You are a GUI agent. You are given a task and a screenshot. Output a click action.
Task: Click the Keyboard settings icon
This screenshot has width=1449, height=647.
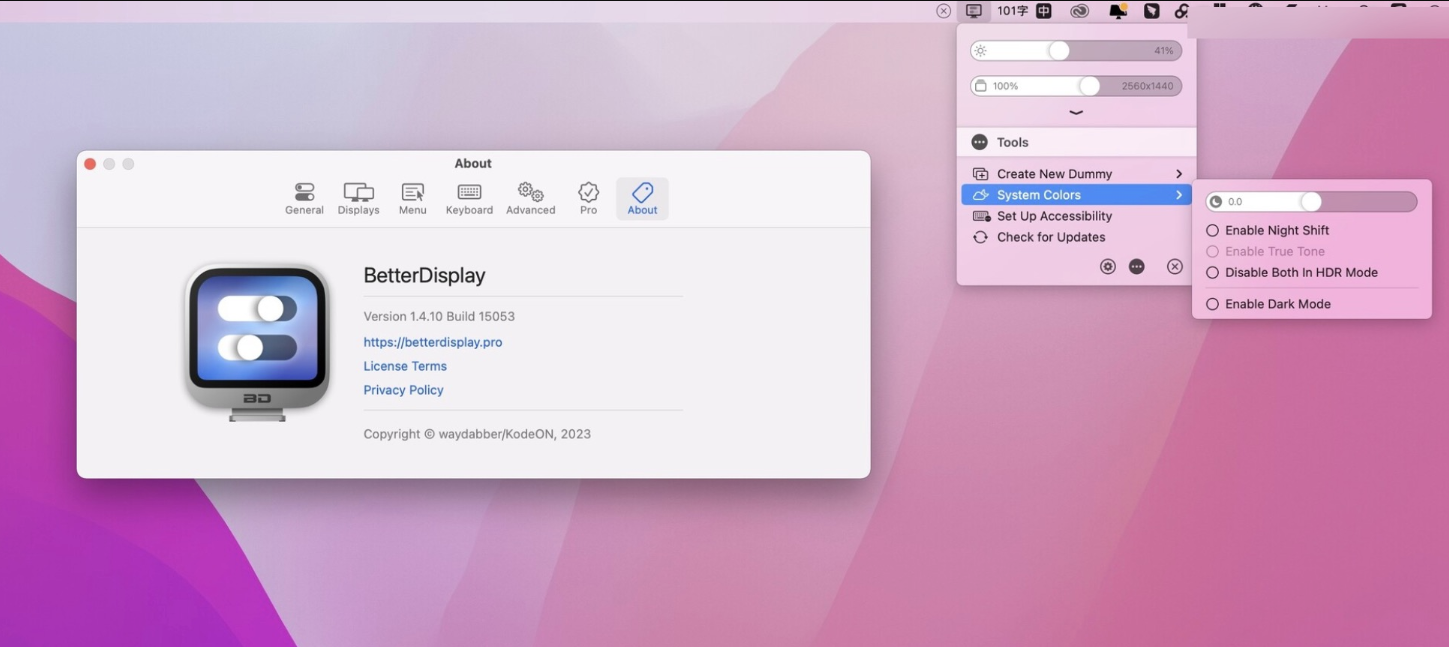pos(468,197)
